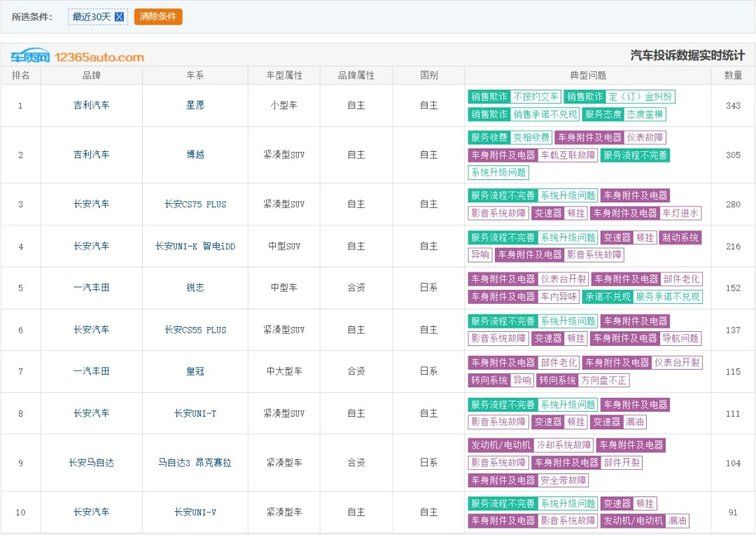Image resolution: width=756 pixels, height=535 pixels.
Task: Click the 部件开裂 issue tag
Action: [x=622, y=463]
